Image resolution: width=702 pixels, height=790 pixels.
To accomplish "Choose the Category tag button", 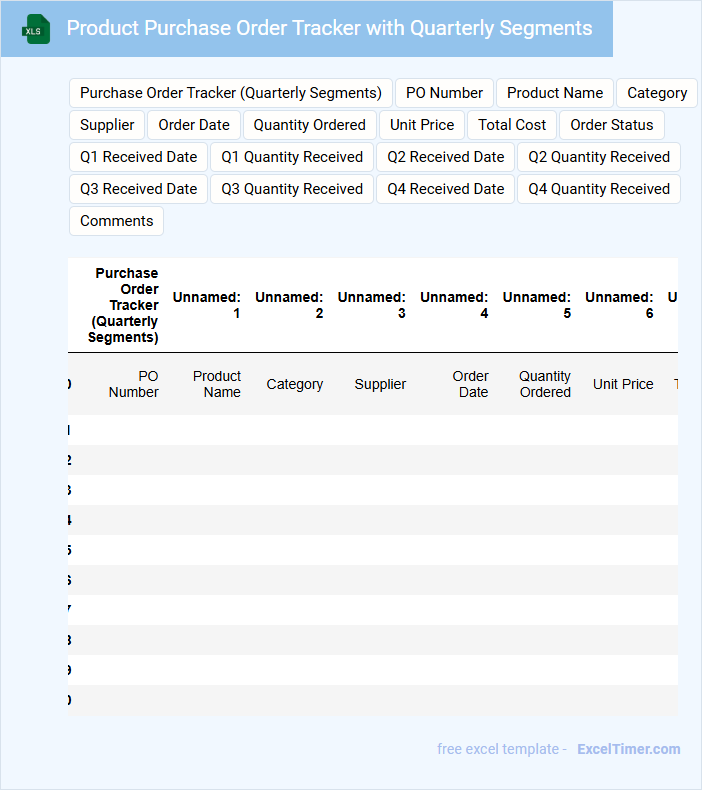I will click(656, 93).
